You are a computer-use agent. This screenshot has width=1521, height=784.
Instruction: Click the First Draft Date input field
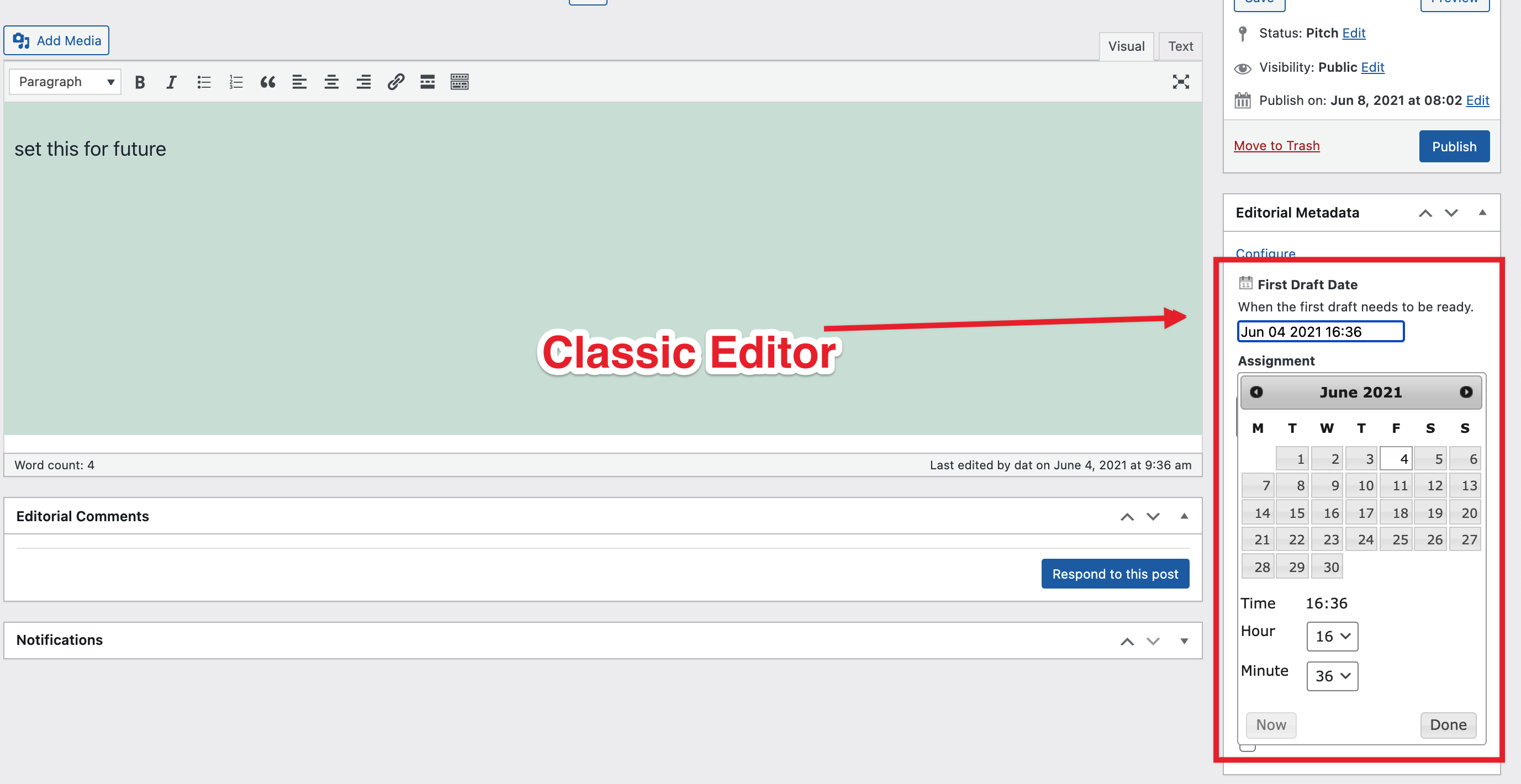coord(1321,332)
